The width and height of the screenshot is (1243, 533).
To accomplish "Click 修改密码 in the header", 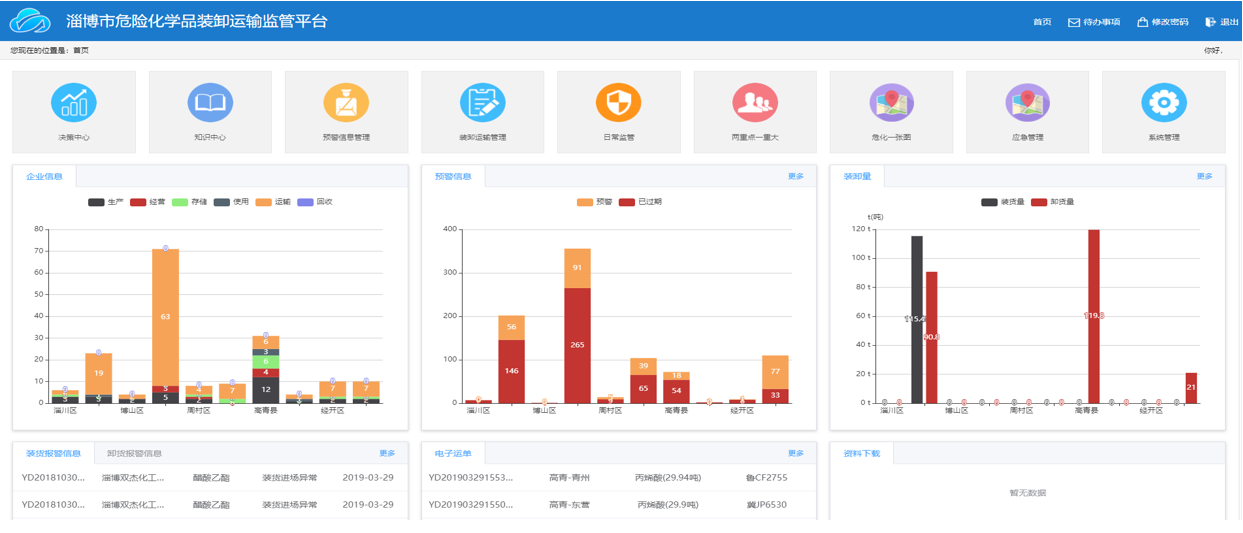I will tap(1162, 22).
